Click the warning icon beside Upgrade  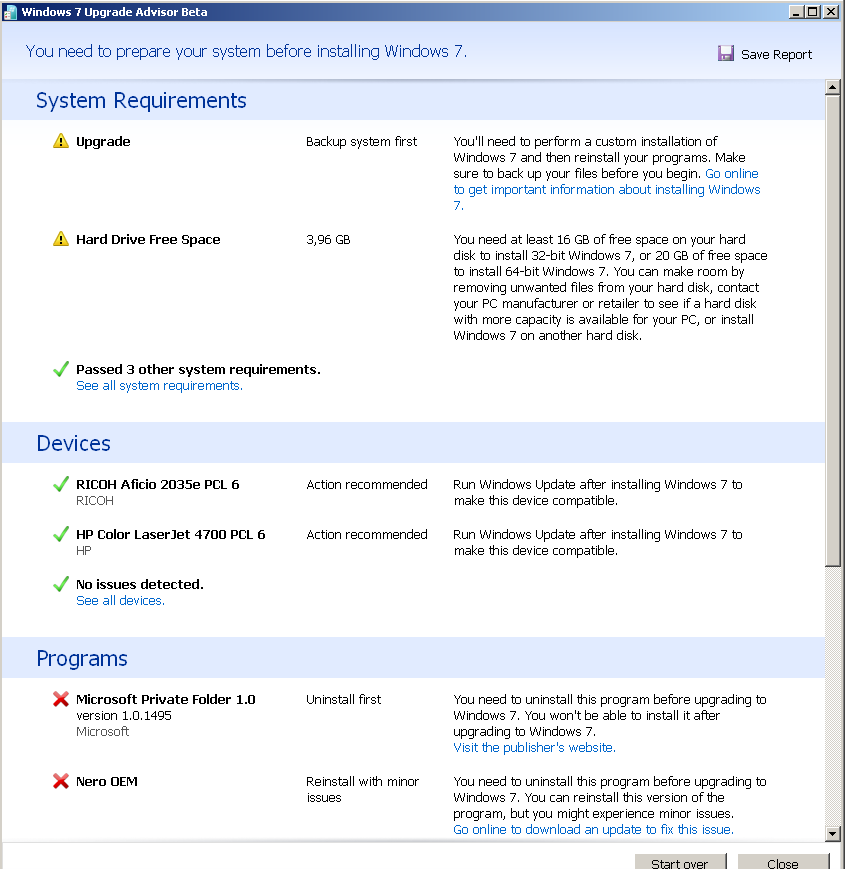click(x=61, y=141)
